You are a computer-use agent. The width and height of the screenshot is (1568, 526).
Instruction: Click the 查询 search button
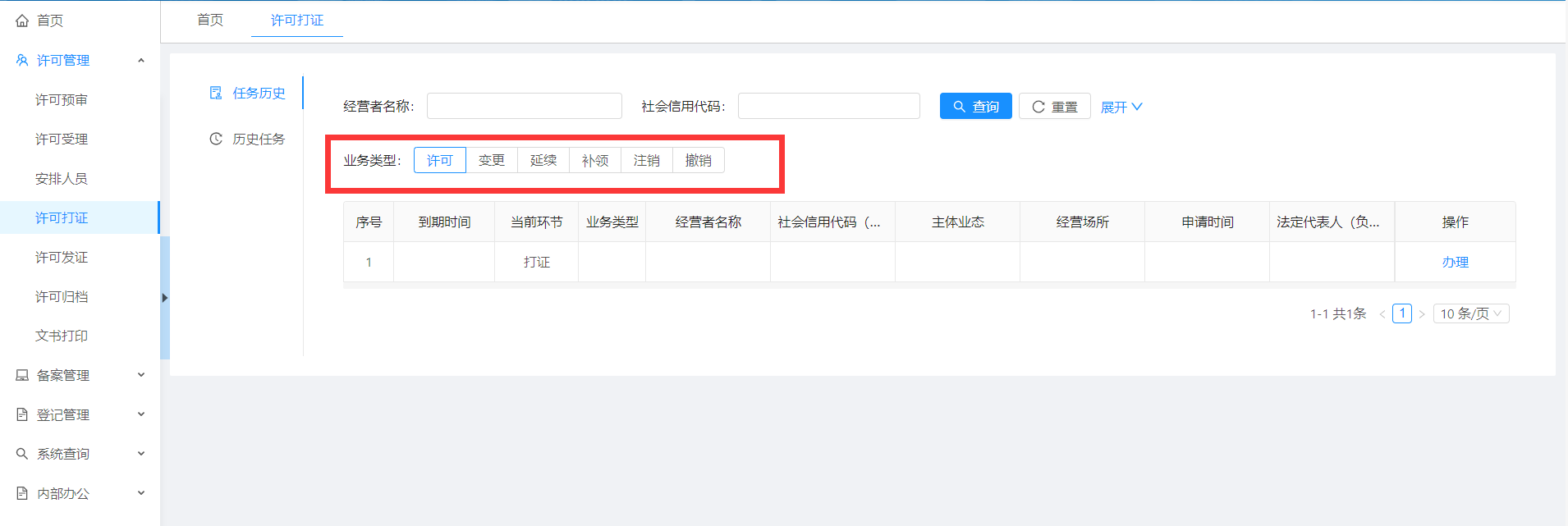975,107
